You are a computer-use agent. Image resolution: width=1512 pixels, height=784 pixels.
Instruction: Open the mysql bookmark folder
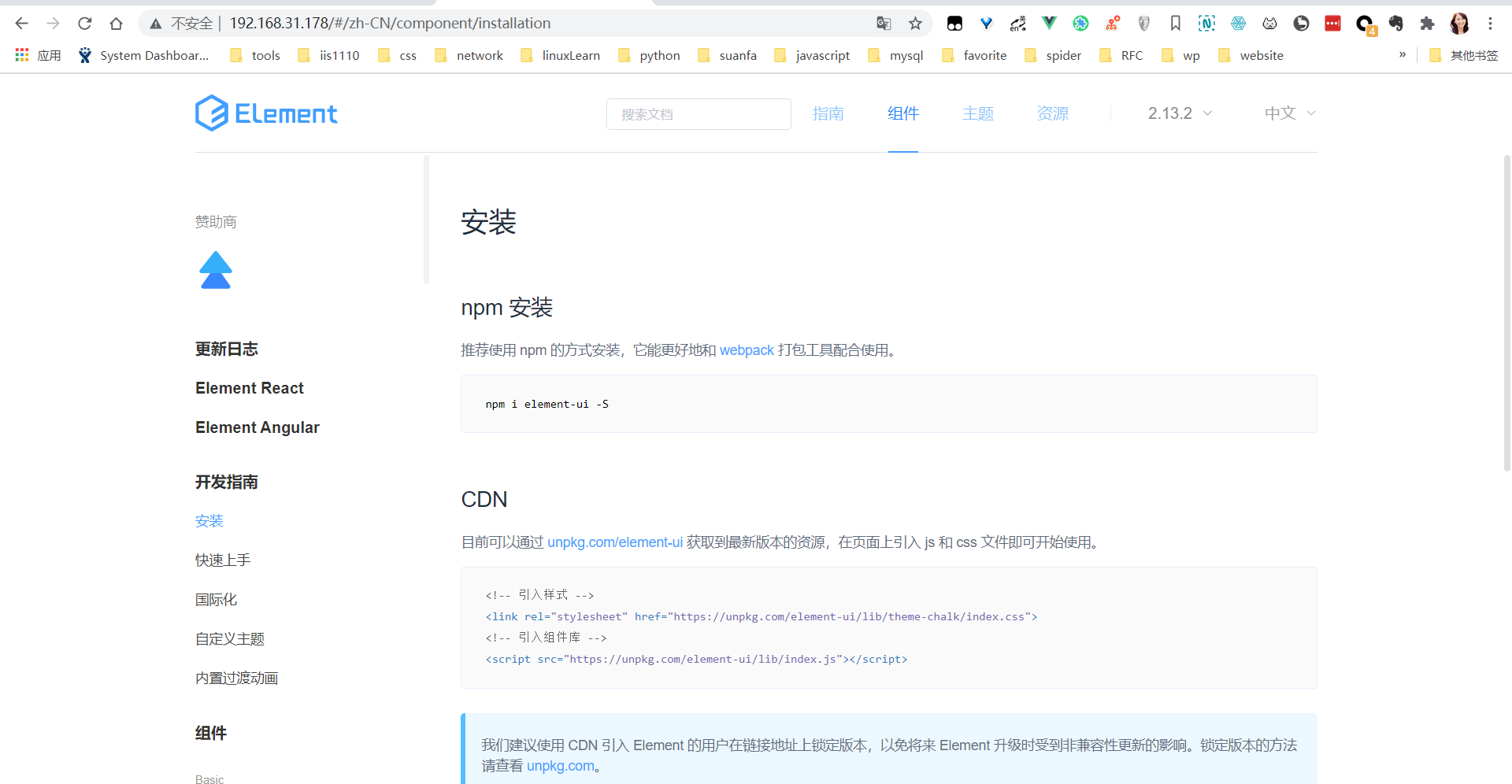tap(895, 55)
